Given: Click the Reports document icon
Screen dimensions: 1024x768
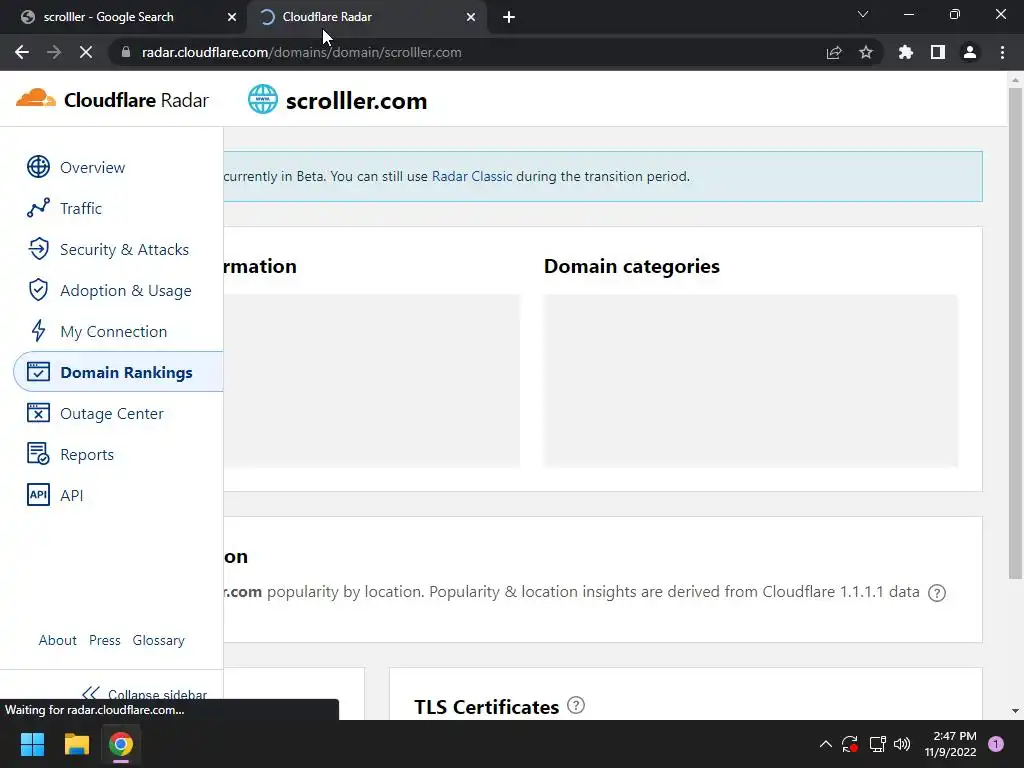Looking at the screenshot, I should tap(38, 454).
